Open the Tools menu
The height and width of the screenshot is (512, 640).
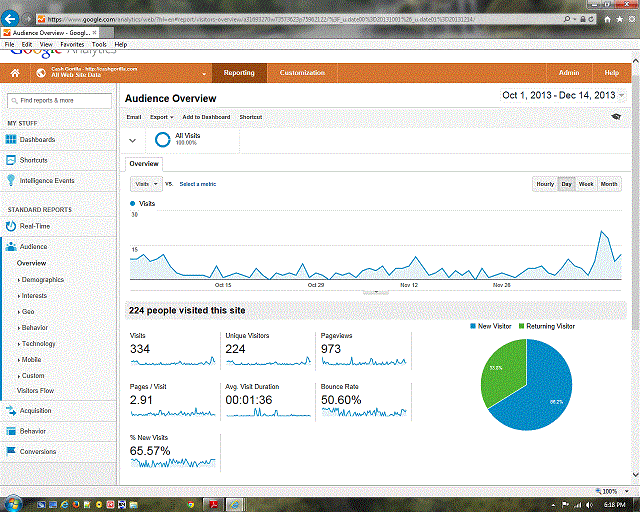pos(99,44)
